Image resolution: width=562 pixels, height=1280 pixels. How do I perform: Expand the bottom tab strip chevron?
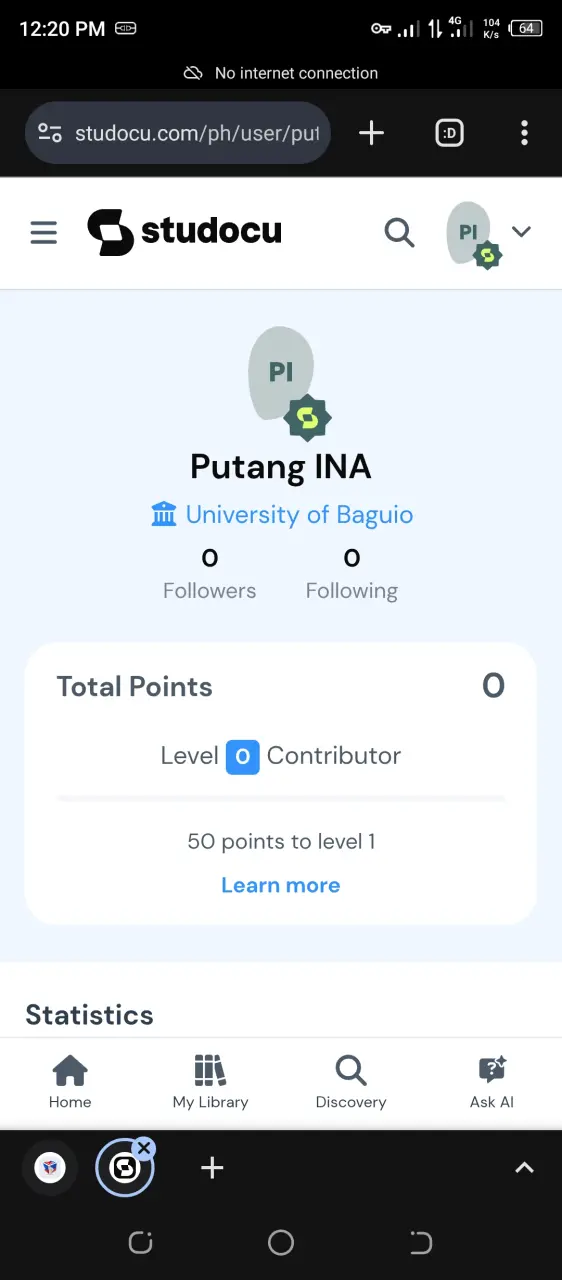524,1167
